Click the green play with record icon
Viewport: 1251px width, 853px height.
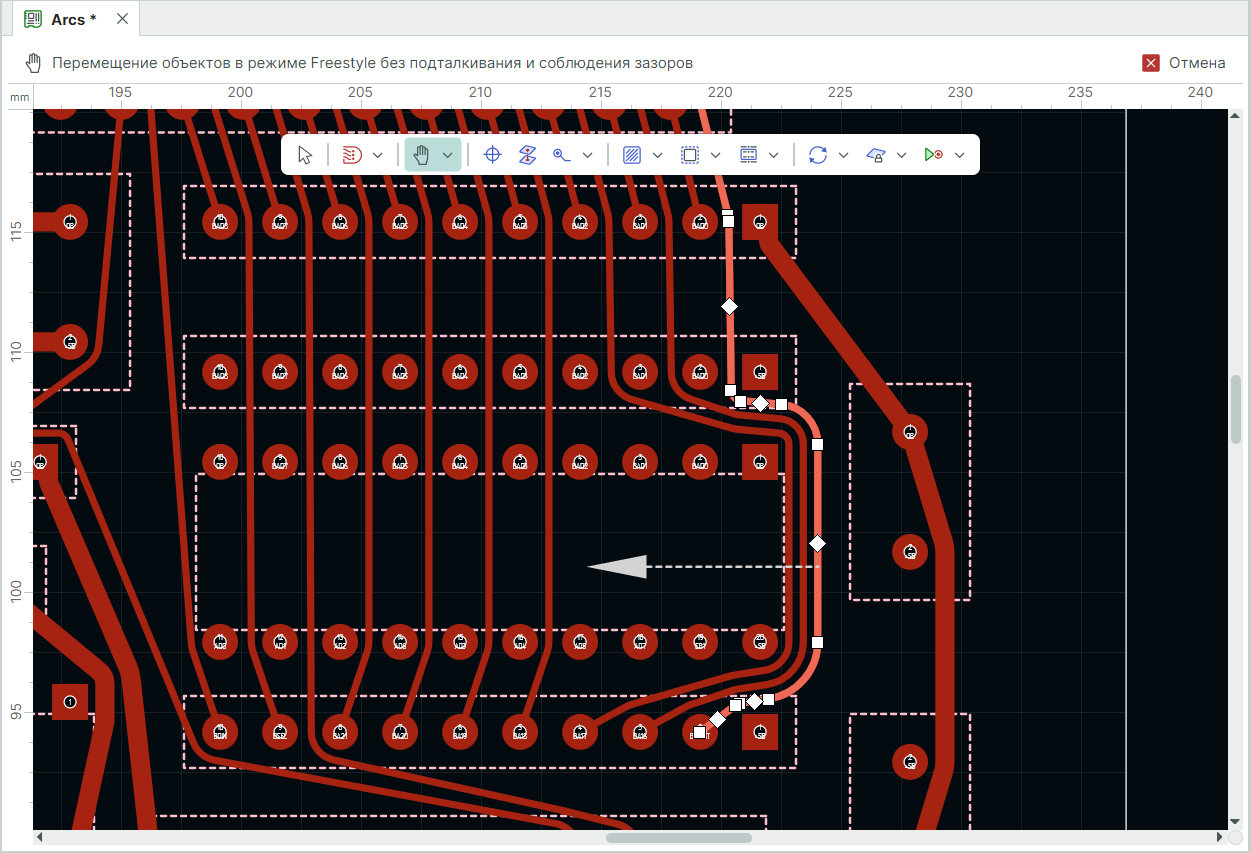pyautogui.click(x=934, y=155)
